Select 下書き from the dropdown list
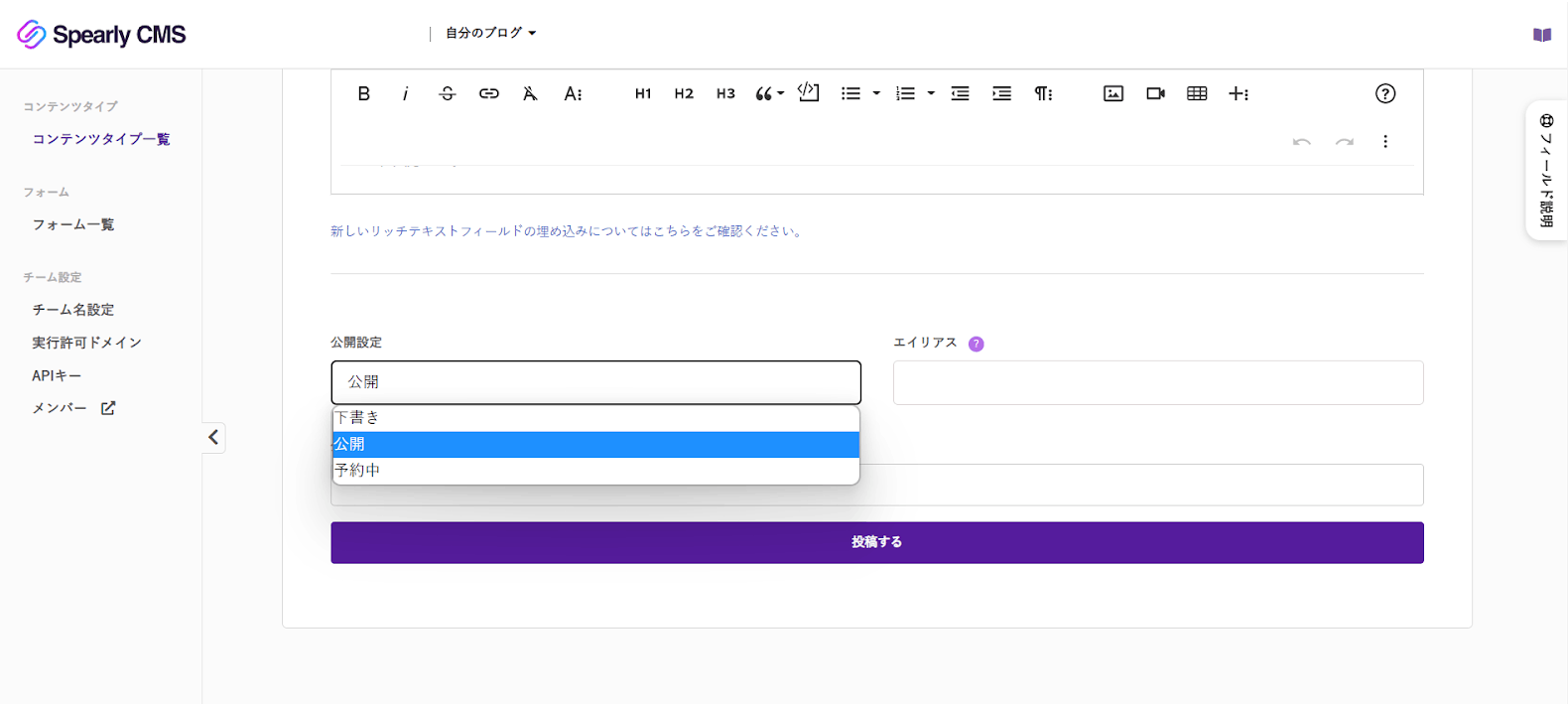 595,418
